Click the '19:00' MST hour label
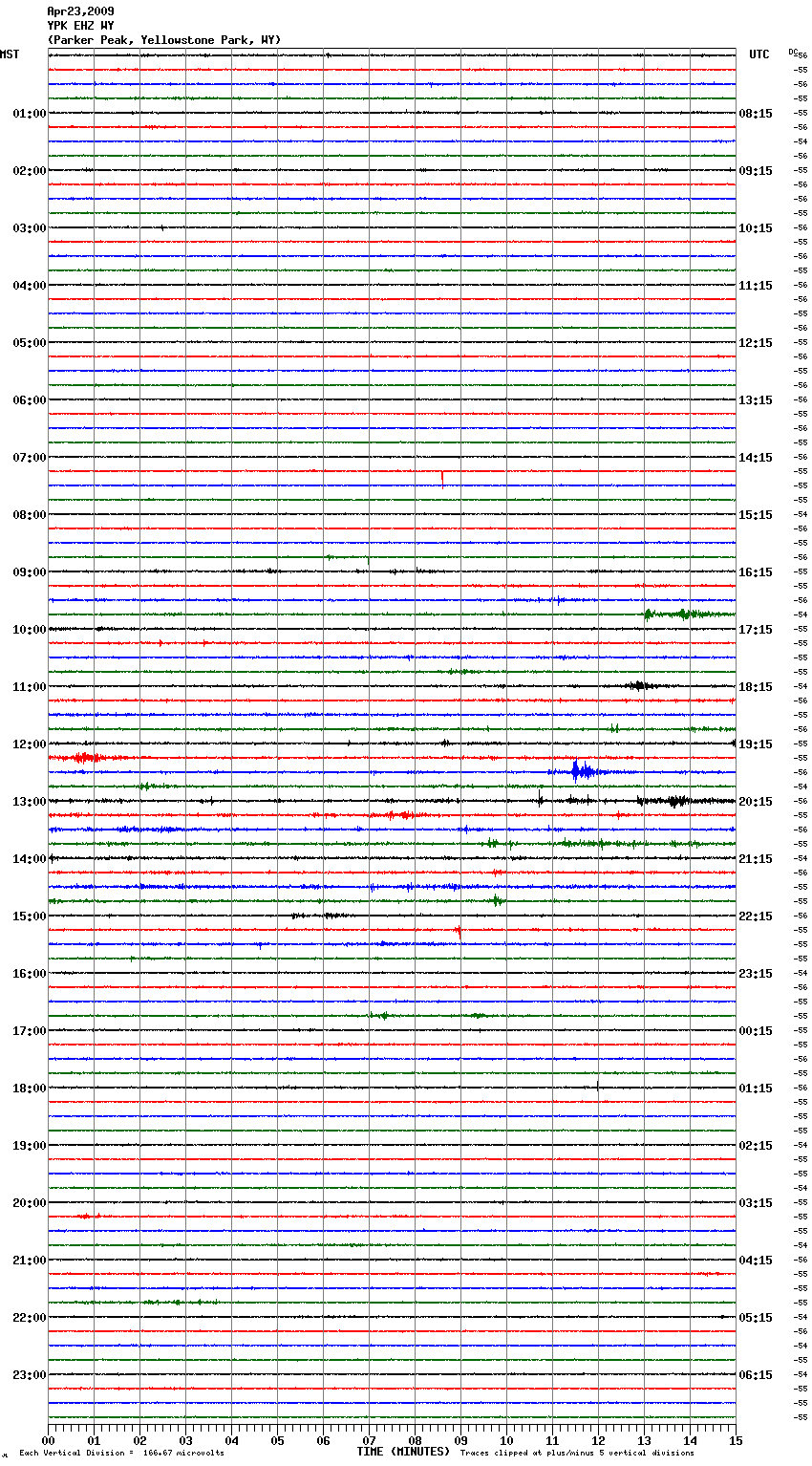Viewport: 812px width, 1466px height. tap(29, 1146)
